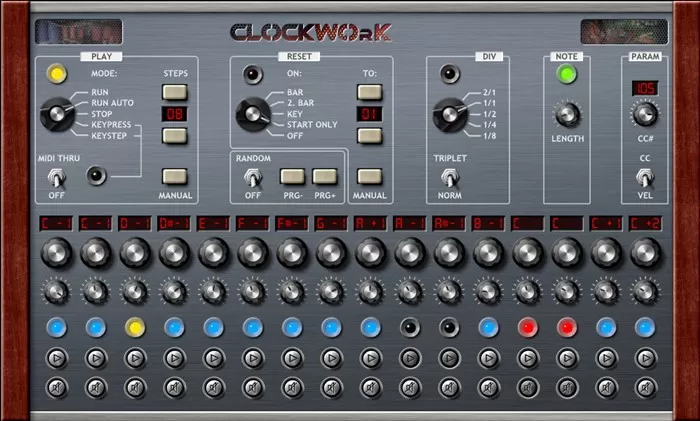The width and height of the screenshot is (700, 421).
Task: Toggle the RESET section LED
Action: coord(253,75)
